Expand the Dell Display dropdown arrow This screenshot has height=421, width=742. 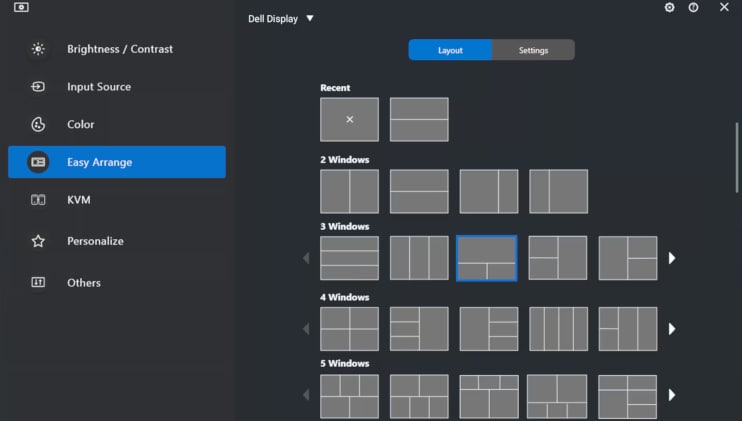click(310, 18)
